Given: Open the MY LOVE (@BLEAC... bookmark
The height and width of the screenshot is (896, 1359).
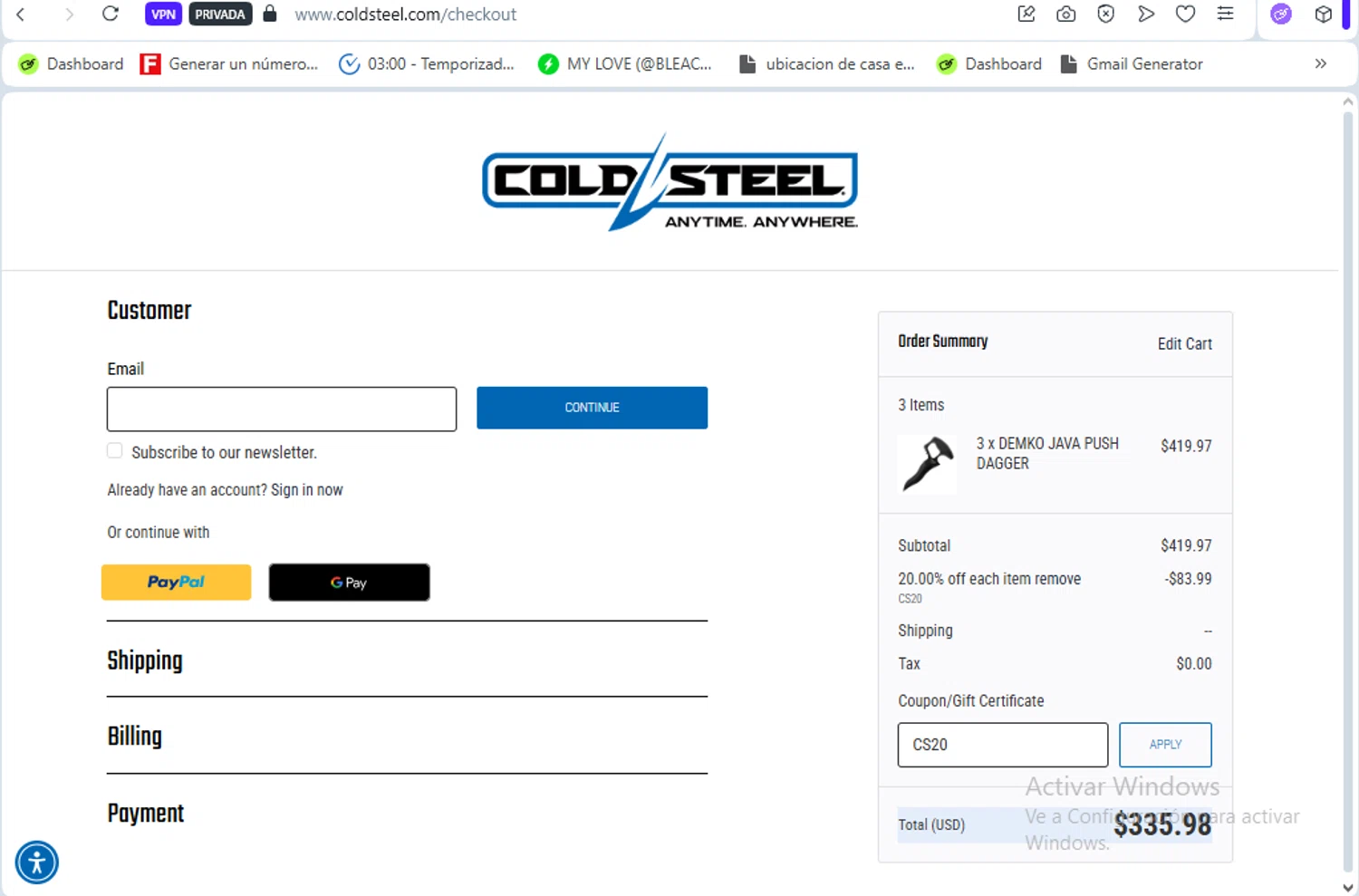Looking at the screenshot, I should pyautogui.click(x=625, y=64).
